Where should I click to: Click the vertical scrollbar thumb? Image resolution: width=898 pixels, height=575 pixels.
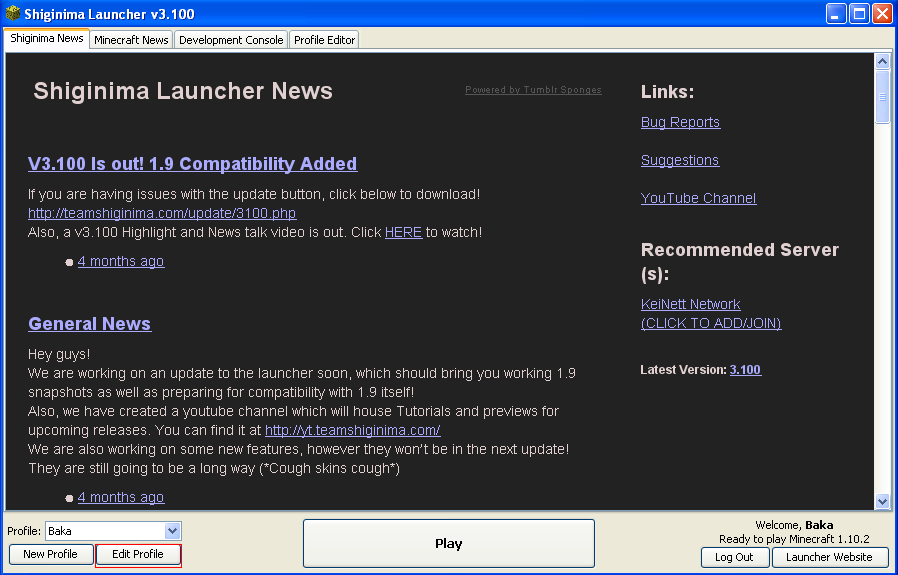[x=882, y=96]
